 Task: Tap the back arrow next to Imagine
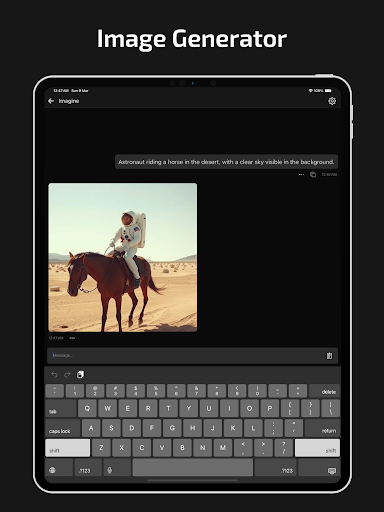pyautogui.click(x=51, y=101)
